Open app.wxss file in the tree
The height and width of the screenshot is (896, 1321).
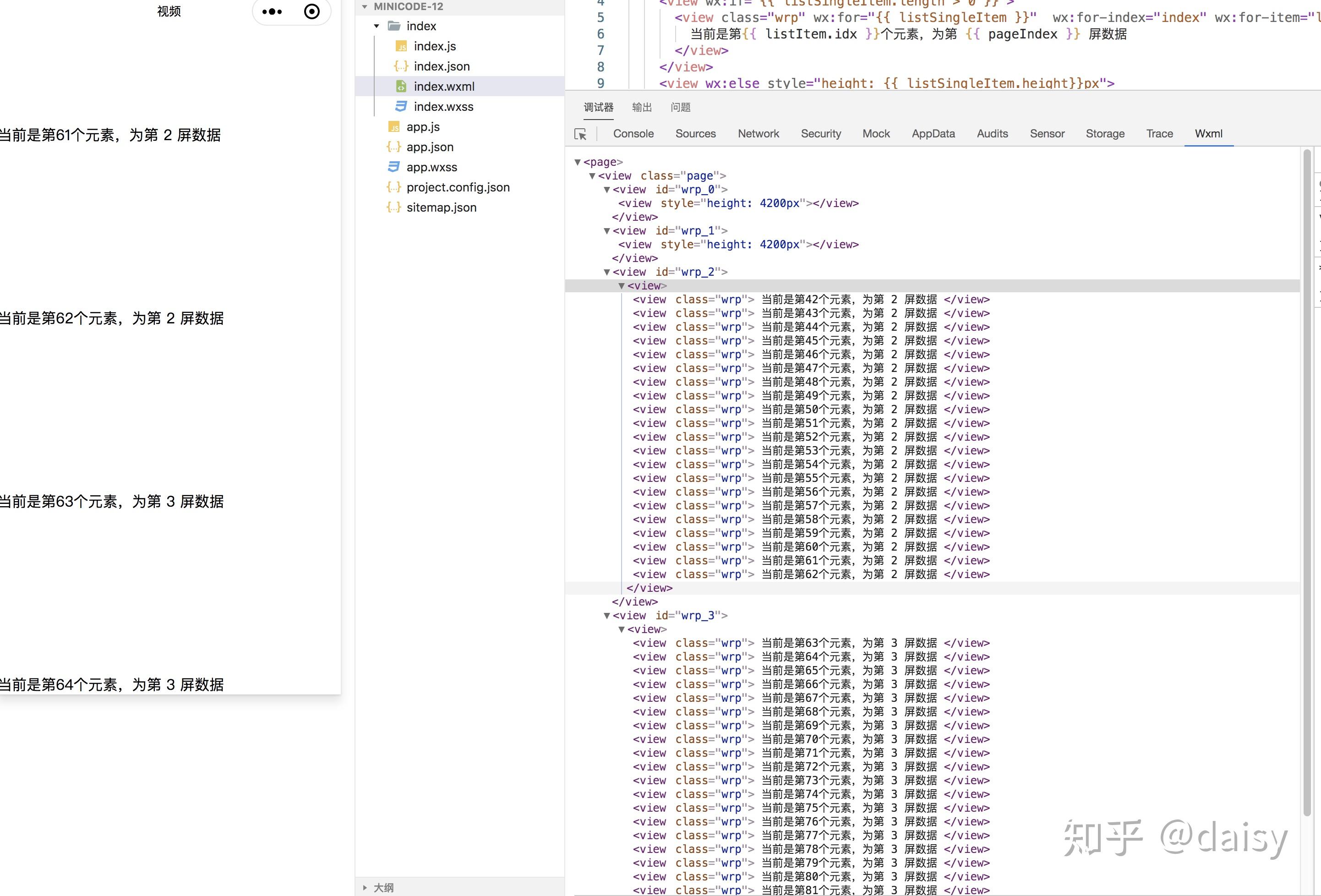[431, 167]
